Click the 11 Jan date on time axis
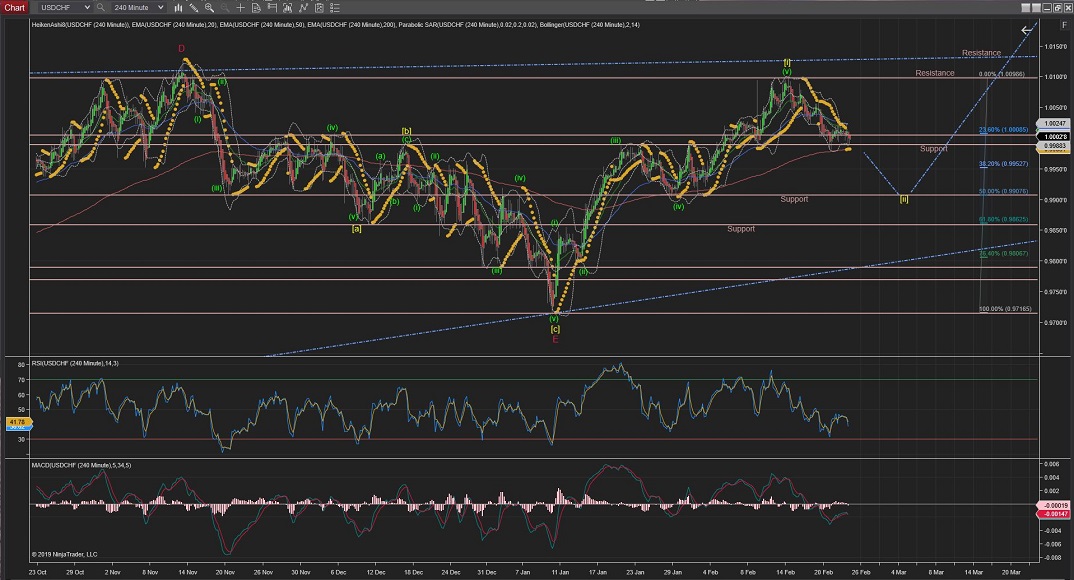The image size is (1074, 580). (x=560, y=572)
